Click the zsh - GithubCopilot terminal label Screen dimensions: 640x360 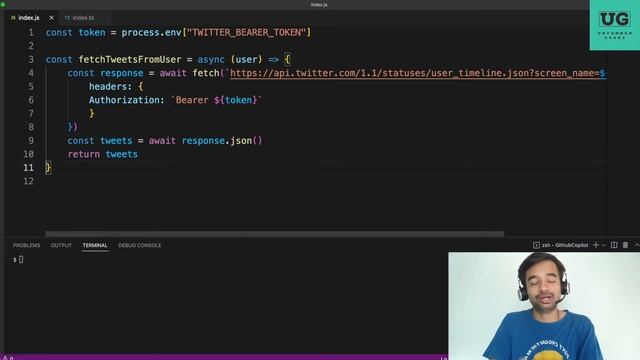565,245
